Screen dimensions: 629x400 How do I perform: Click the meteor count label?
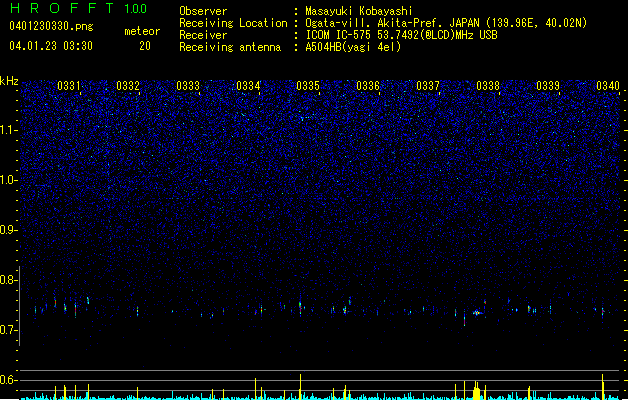(142, 31)
